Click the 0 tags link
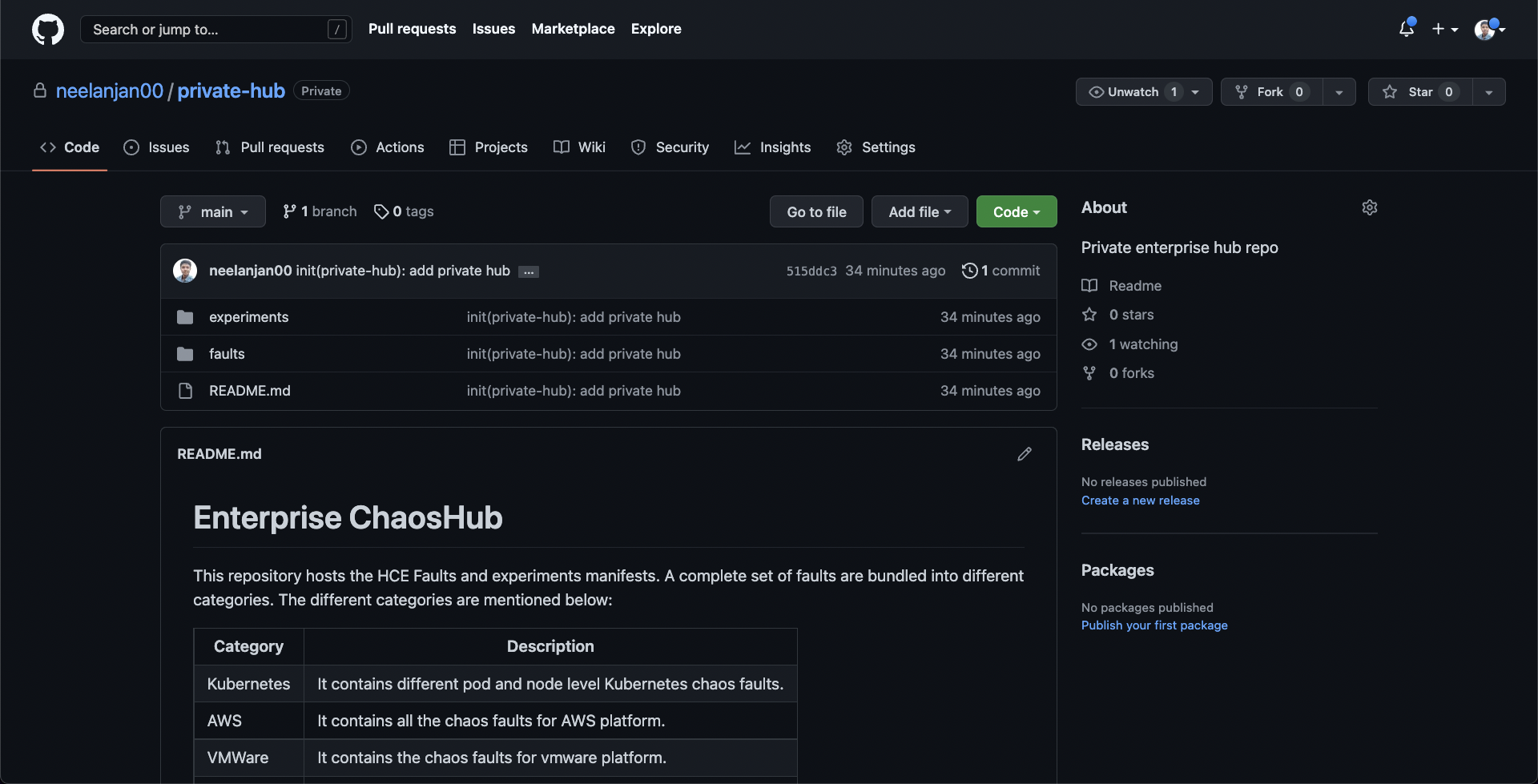 [405, 211]
